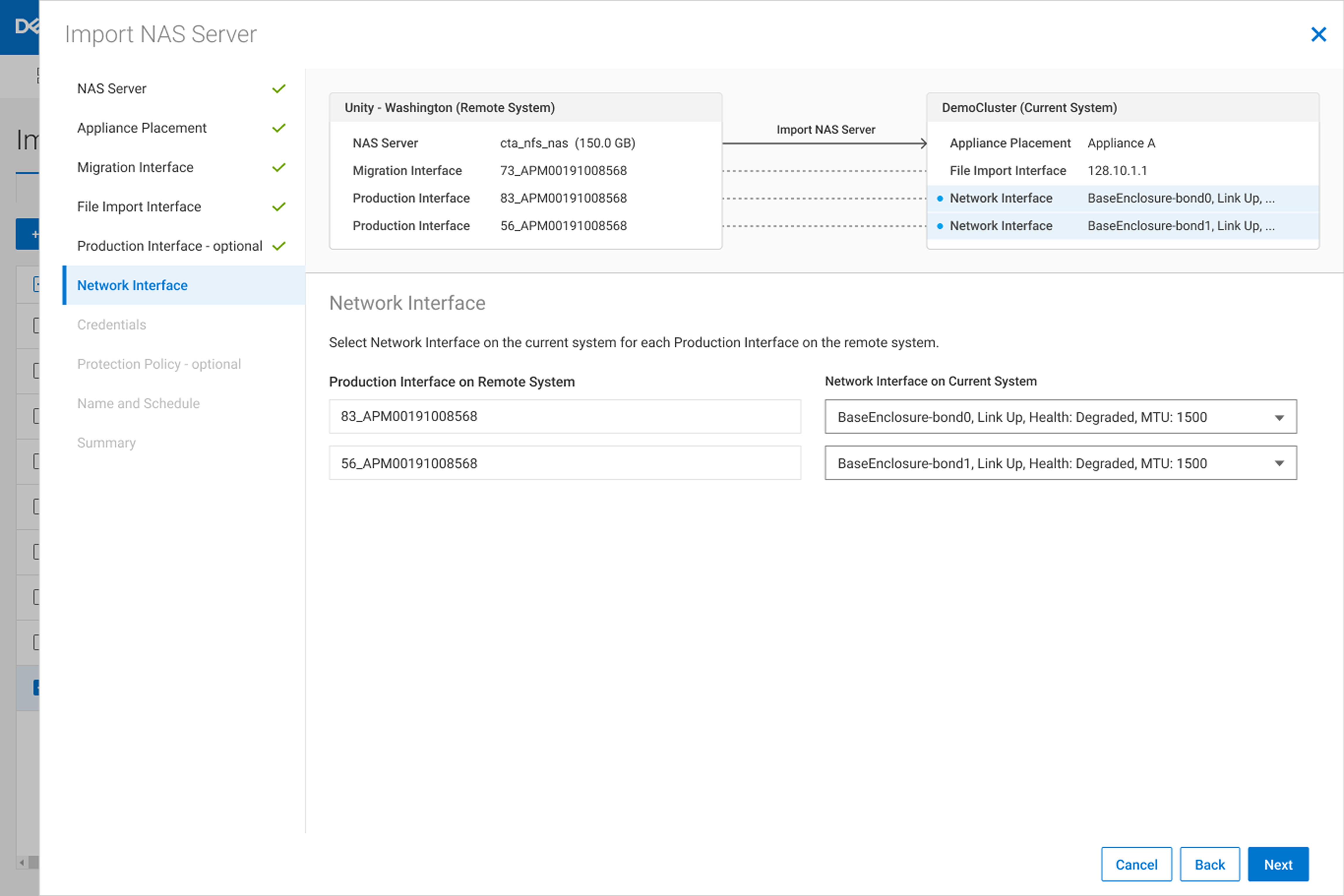Select the Network Interface wizard step
Viewport: 1344px width, 896px height.
click(132, 285)
